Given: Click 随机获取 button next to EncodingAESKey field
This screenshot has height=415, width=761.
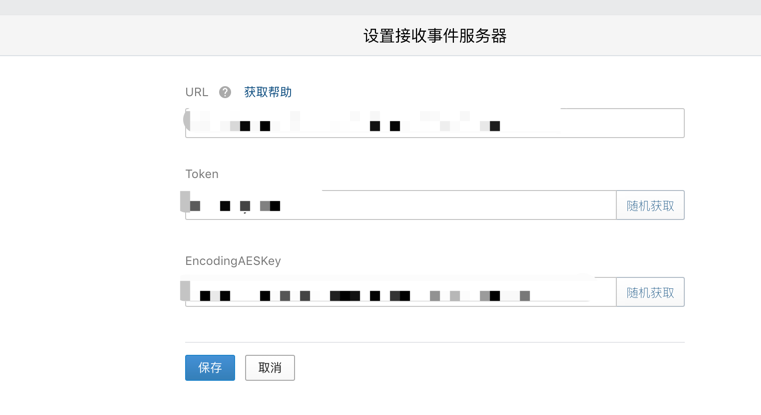Looking at the screenshot, I should coord(650,293).
